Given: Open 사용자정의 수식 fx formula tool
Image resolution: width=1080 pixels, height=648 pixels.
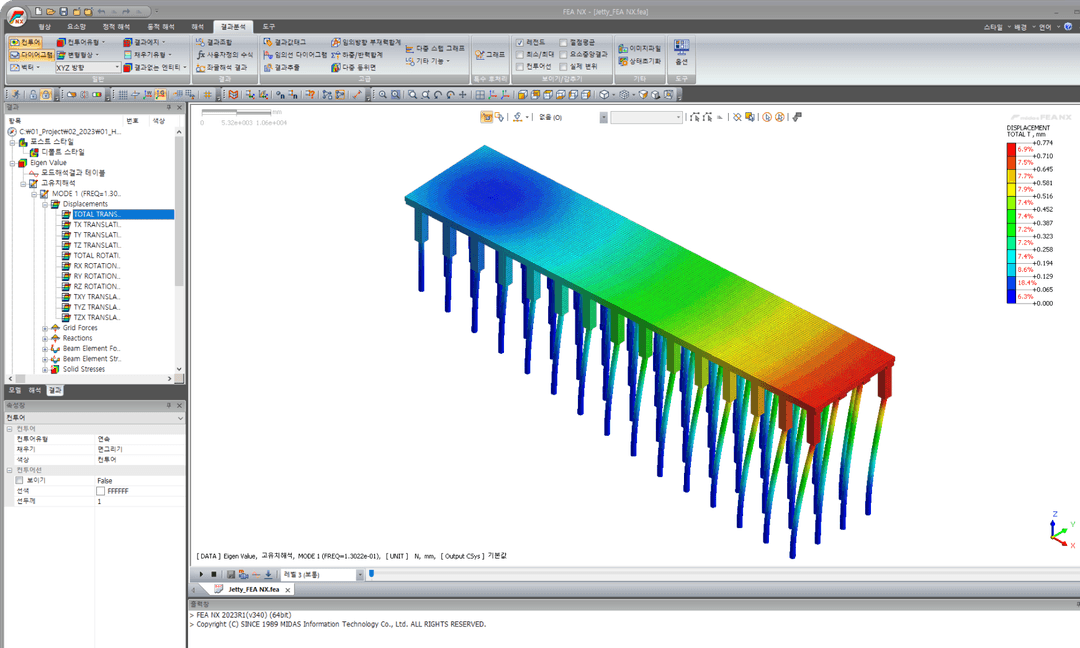Looking at the screenshot, I should tap(225, 55).
